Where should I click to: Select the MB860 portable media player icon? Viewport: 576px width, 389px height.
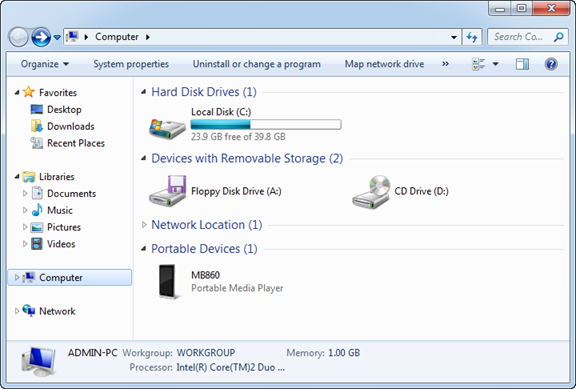click(x=167, y=281)
